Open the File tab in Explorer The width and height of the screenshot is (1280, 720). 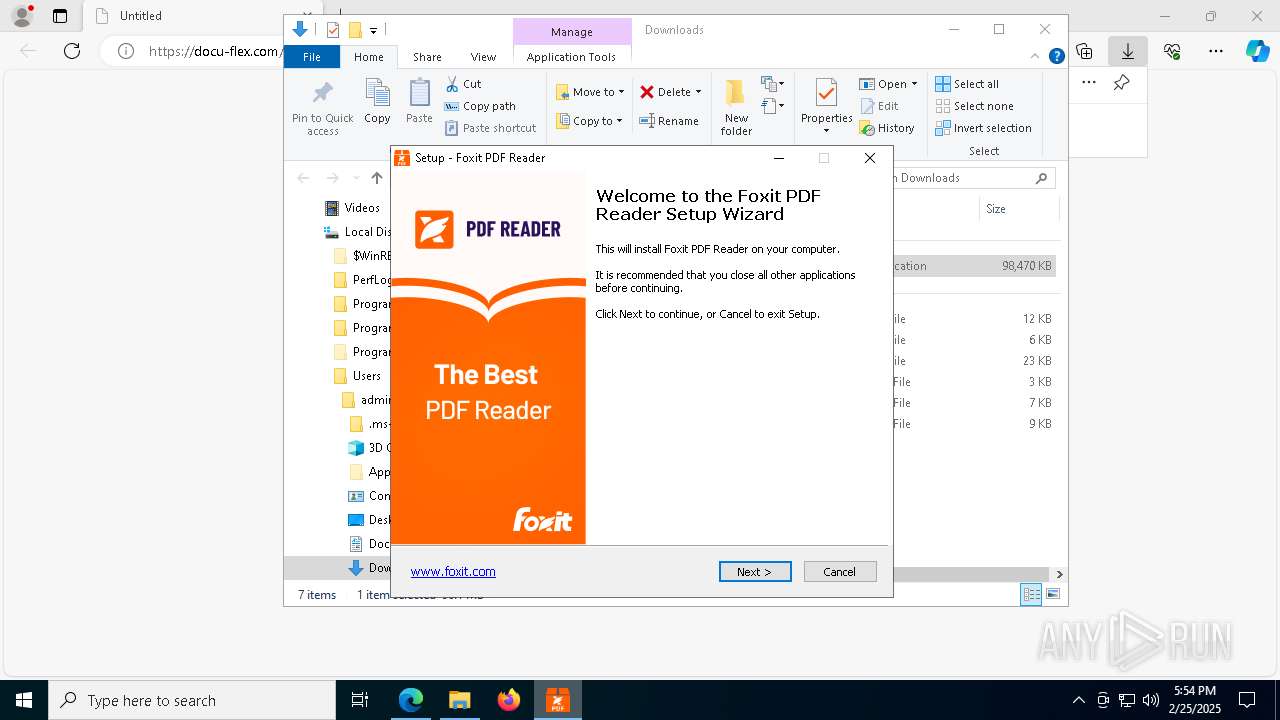312,57
